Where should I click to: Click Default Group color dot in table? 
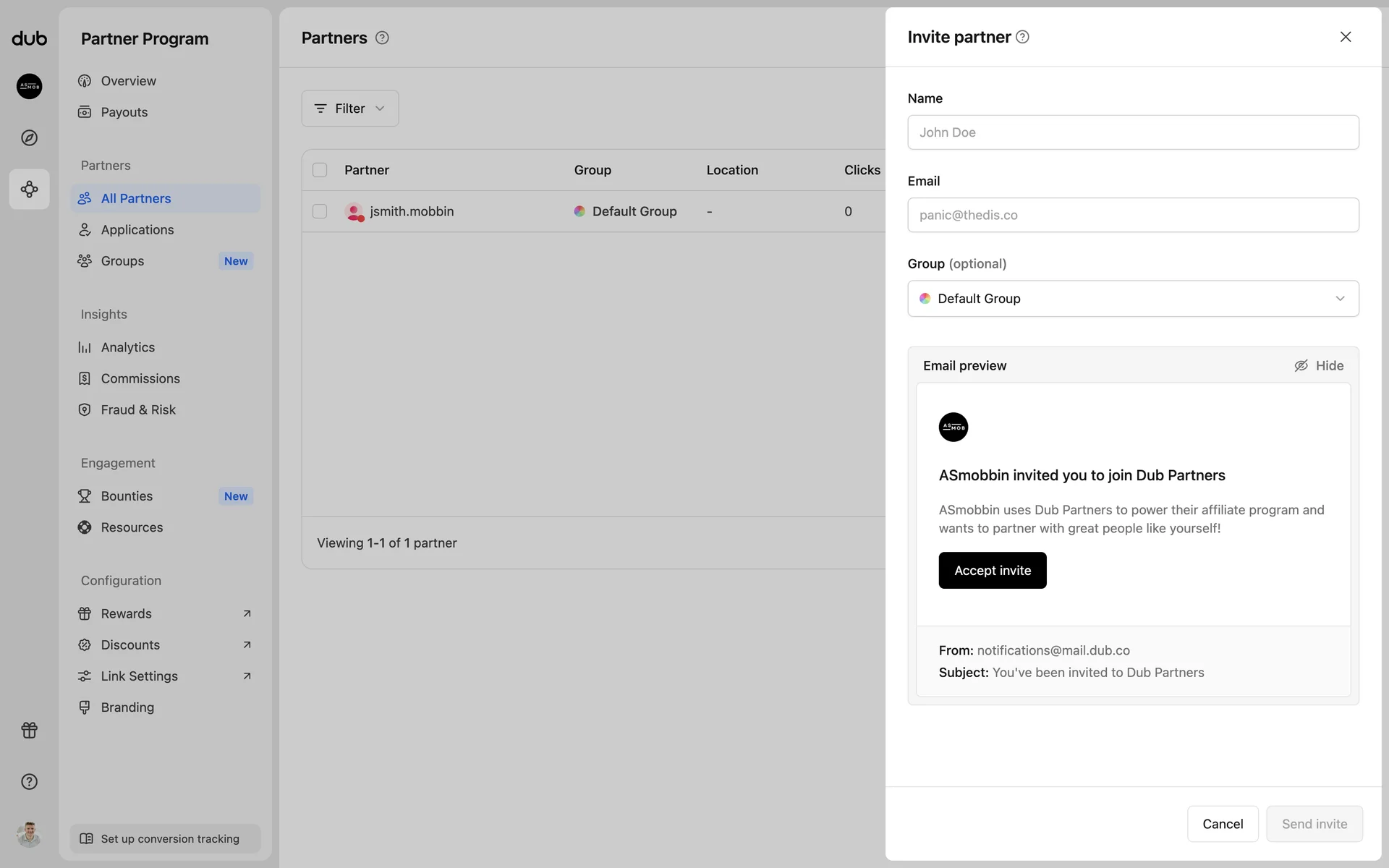click(579, 211)
